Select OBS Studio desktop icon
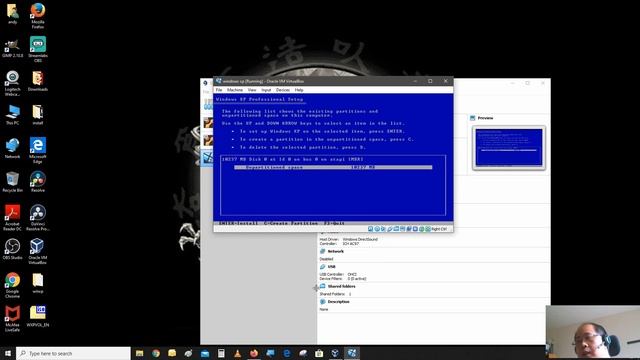 13,249
